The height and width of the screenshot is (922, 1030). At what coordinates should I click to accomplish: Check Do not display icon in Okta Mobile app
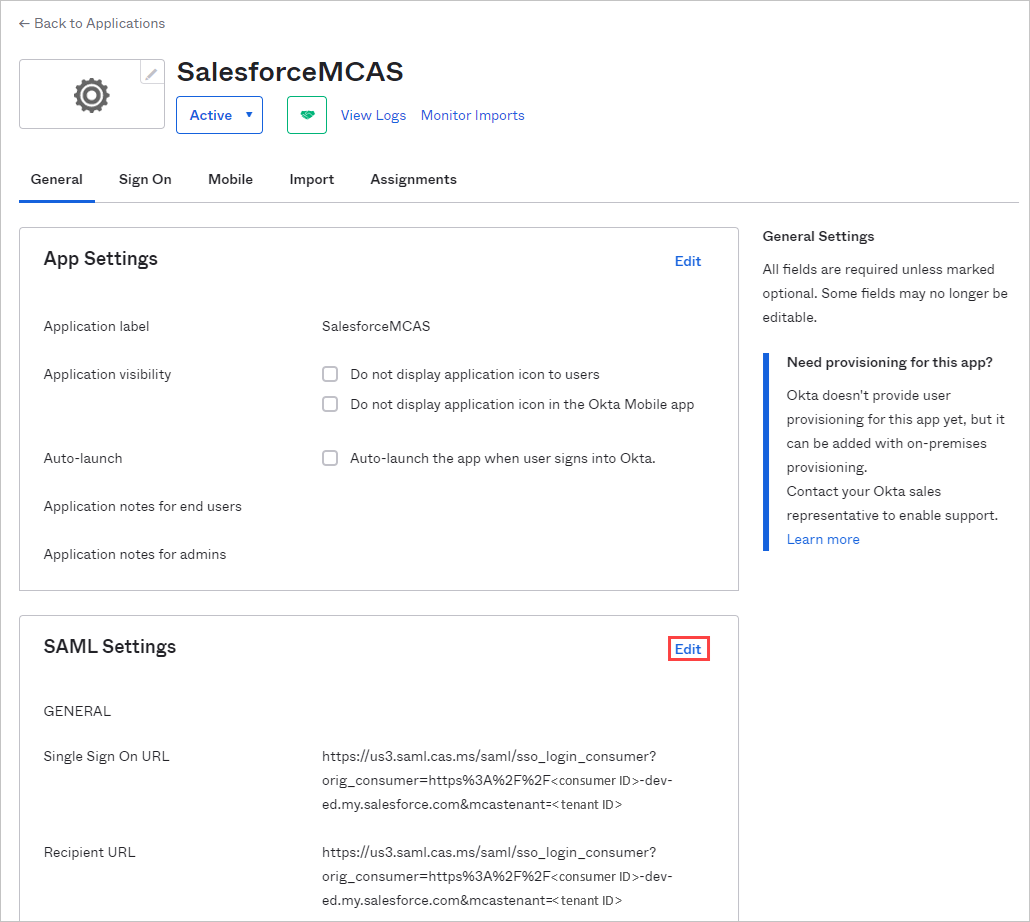(x=330, y=404)
